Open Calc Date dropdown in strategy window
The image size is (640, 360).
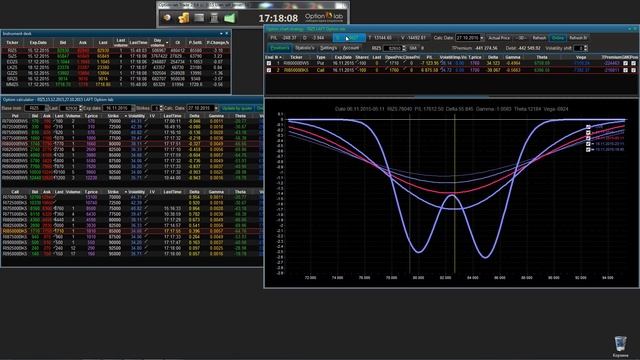click(482, 38)
